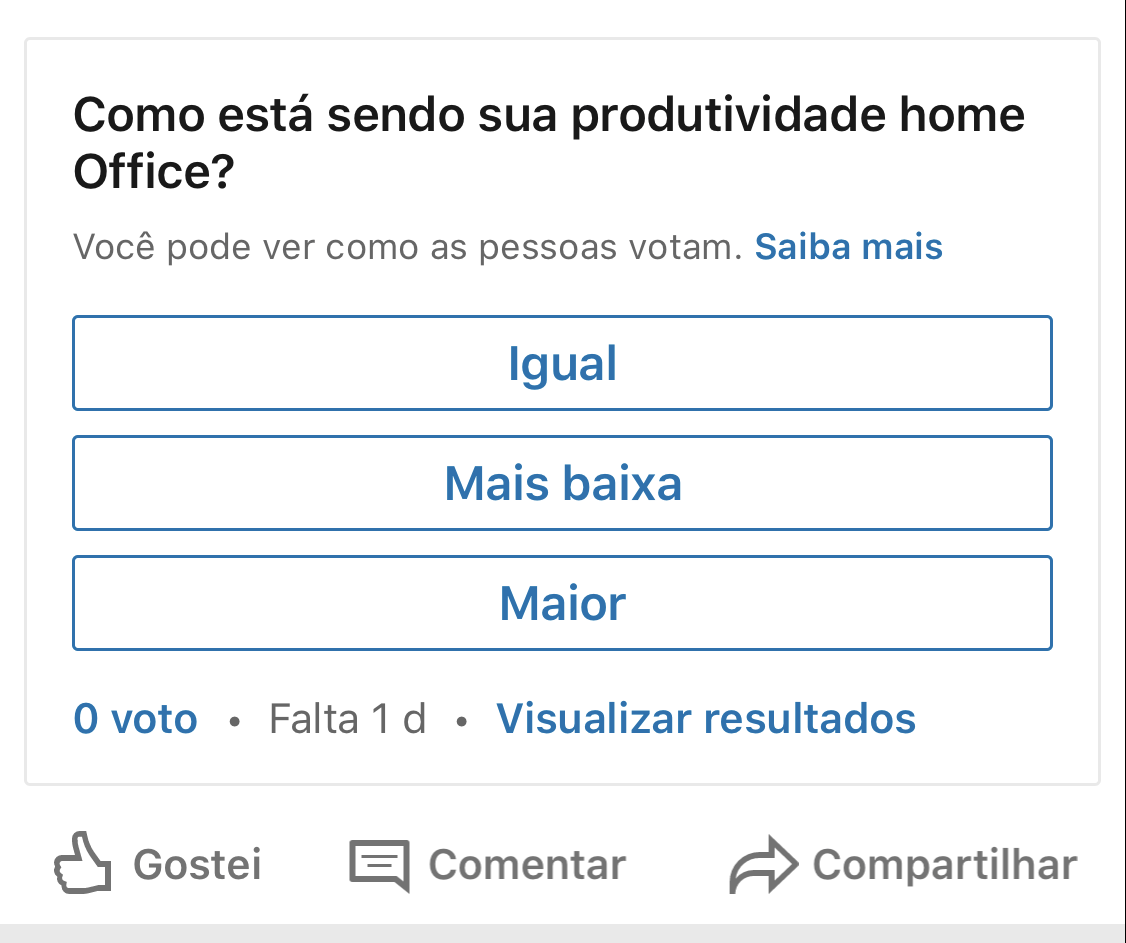Click Visualizar resultados to see results

(706, 718)
